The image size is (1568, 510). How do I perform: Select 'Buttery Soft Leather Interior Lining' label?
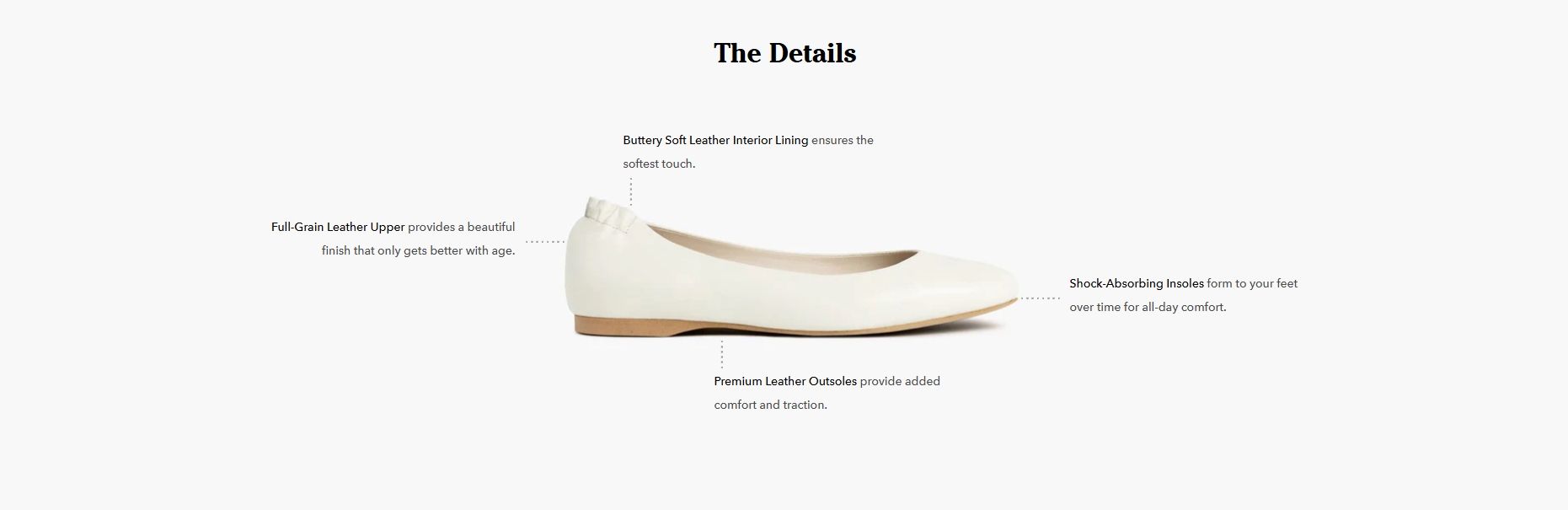pyautogui.click(x=715, y=140)
